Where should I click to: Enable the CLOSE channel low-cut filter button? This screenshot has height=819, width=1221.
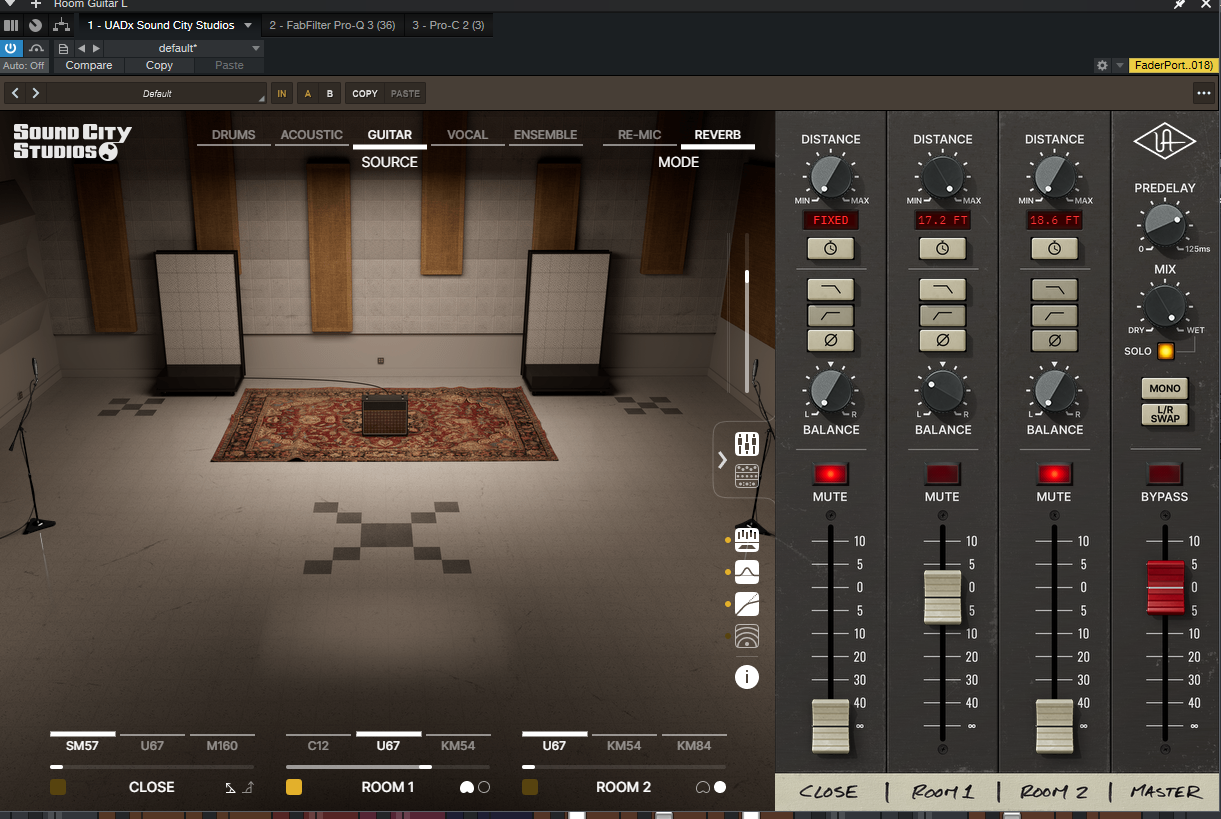tap(831, 315)
